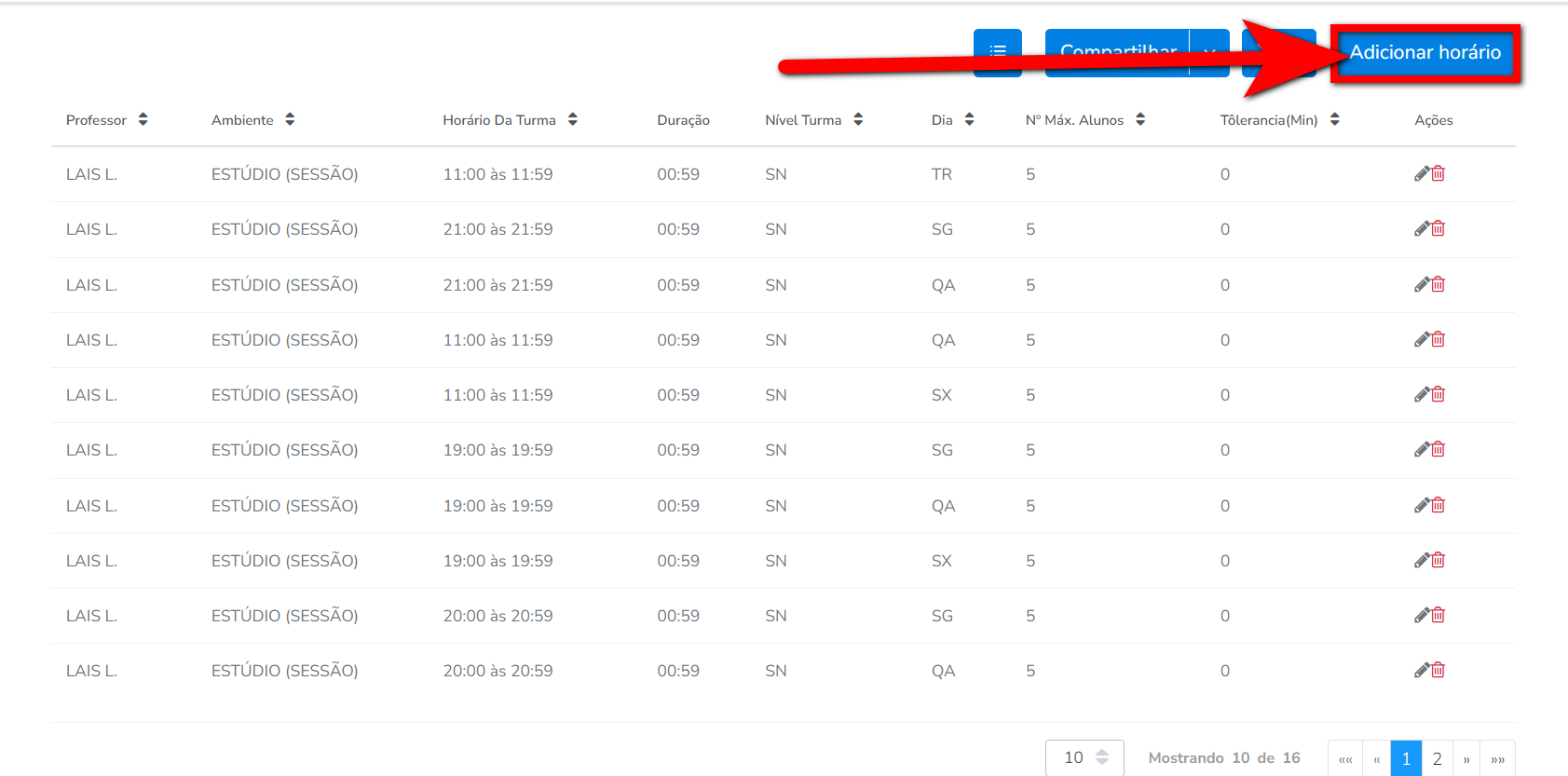1568x776 pixels.
Task: Edit the SG 21:00 às 21:59 schedule
Action: pyautogui.click(x=1422, y=229)
